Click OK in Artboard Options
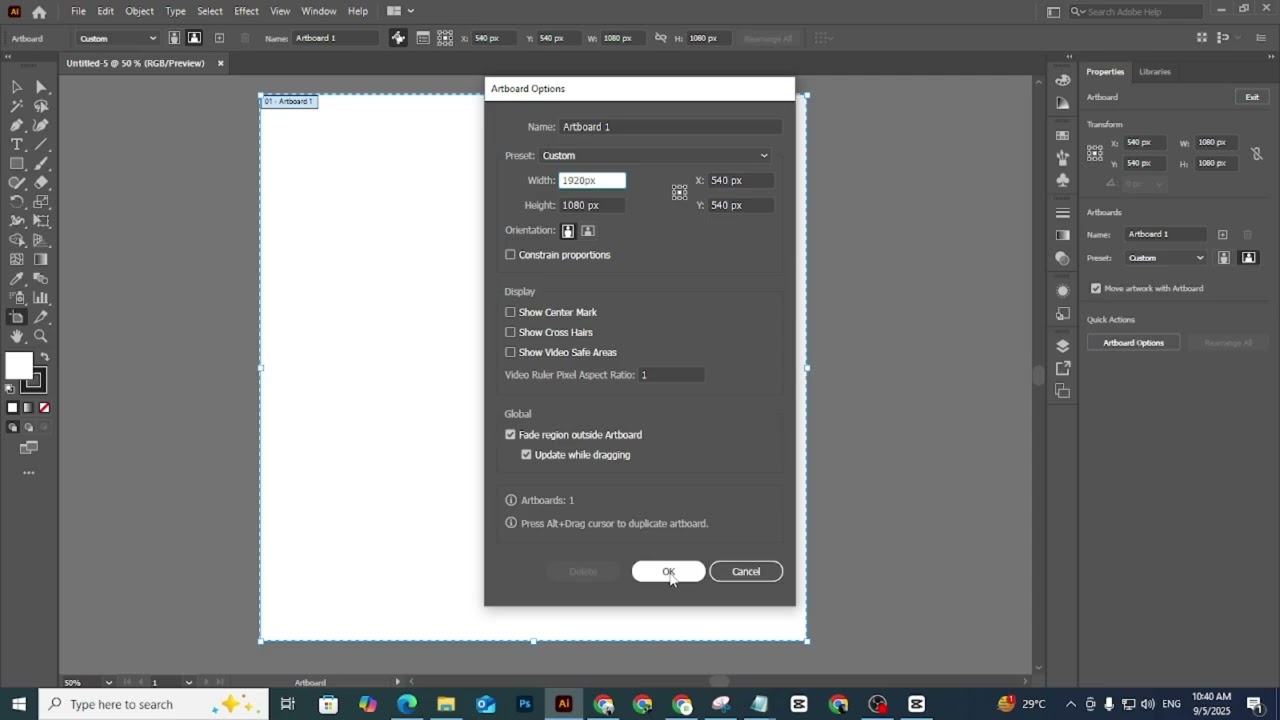The height and width of the screenshot is (720, 1280). (668, 572)
